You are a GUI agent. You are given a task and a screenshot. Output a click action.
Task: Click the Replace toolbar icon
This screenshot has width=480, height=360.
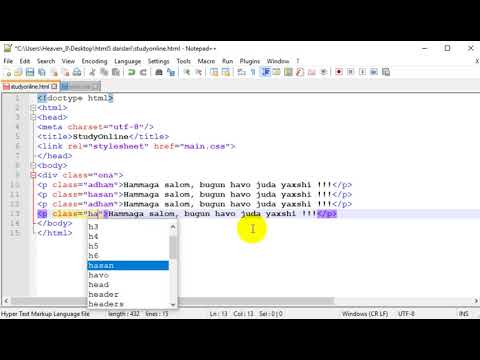coord(171,72)
